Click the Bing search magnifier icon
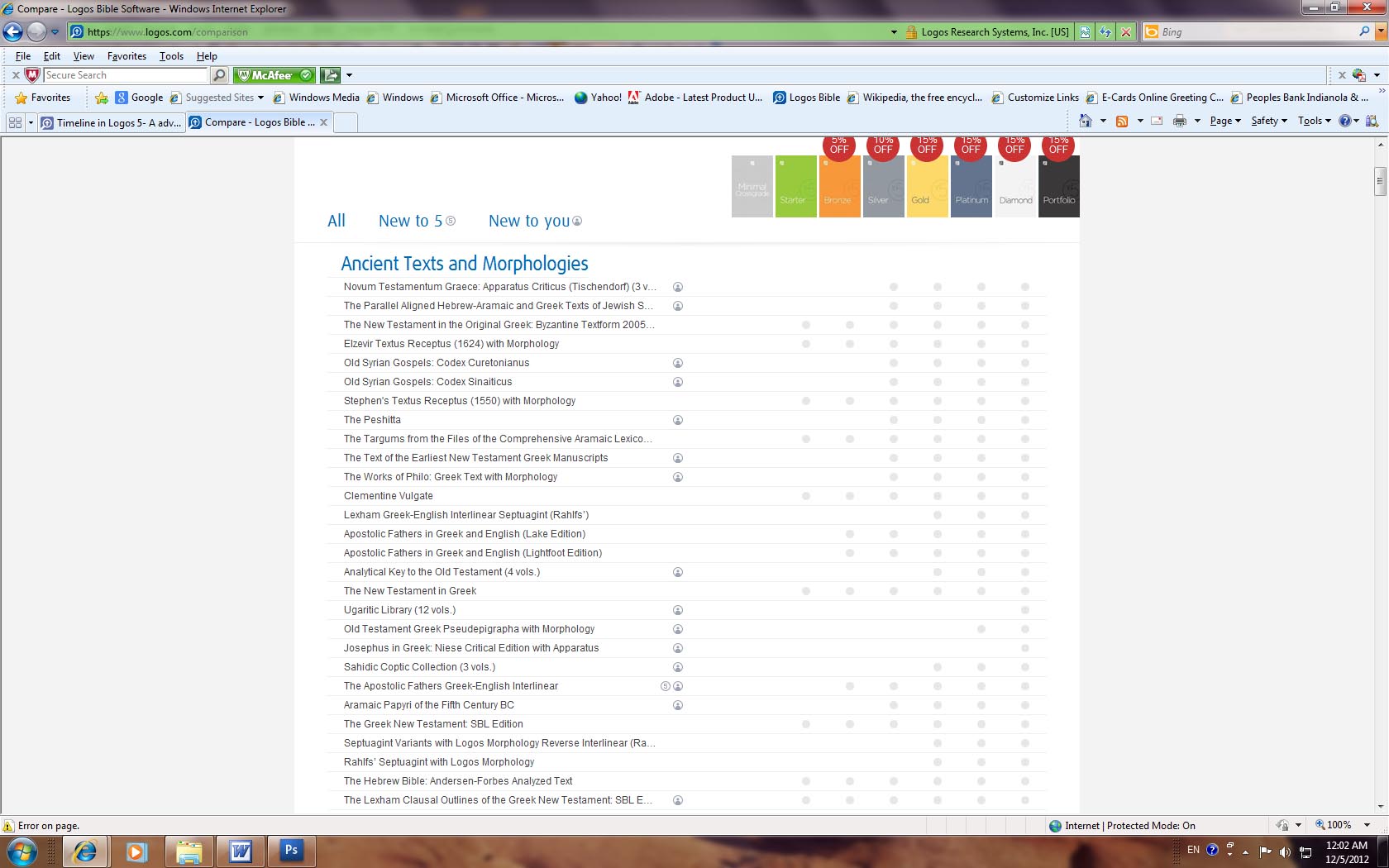 click(1364, 31)
